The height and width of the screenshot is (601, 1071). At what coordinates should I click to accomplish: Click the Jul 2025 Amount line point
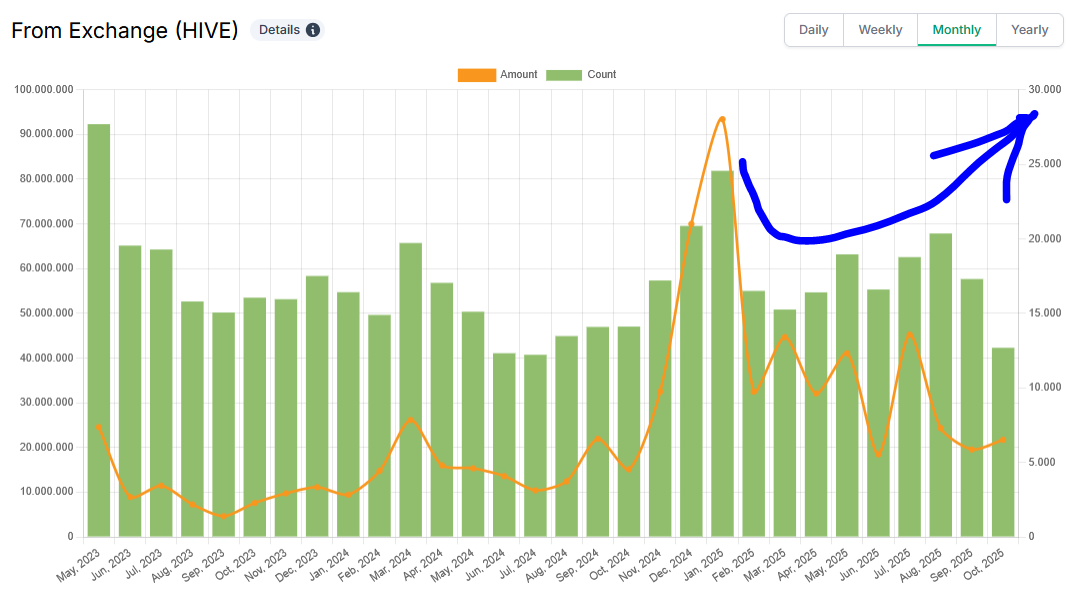click(x=909, y=334)
